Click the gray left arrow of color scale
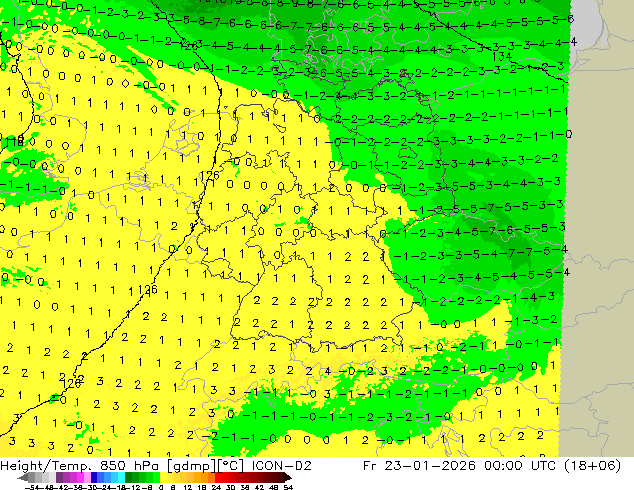634x490 pixels. point(22,477)
